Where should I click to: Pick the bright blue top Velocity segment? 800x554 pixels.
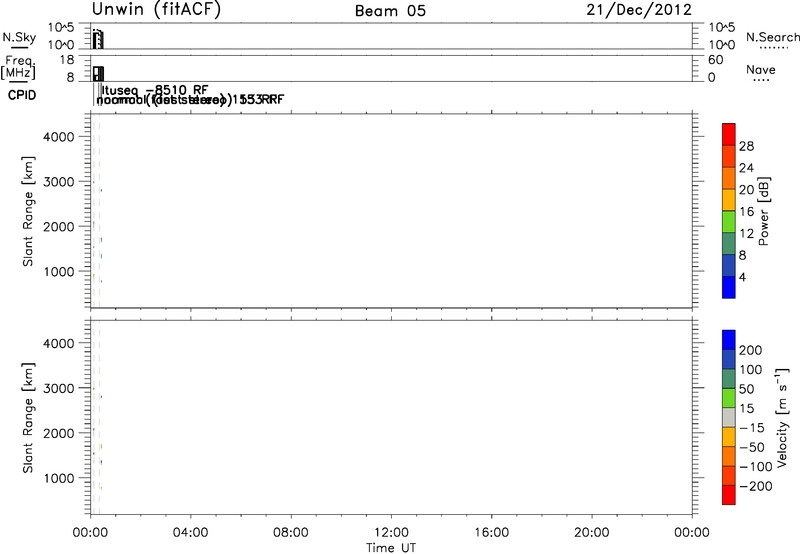pos(729,340)
